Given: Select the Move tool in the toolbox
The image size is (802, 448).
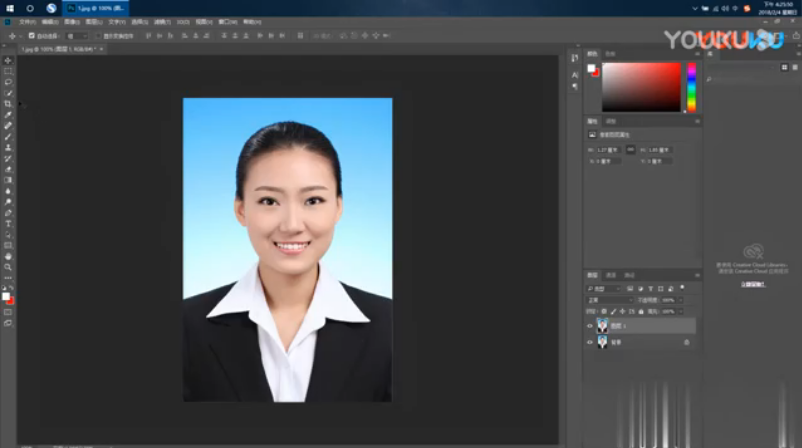Looking at the screenshot, I should pos(8,60).
